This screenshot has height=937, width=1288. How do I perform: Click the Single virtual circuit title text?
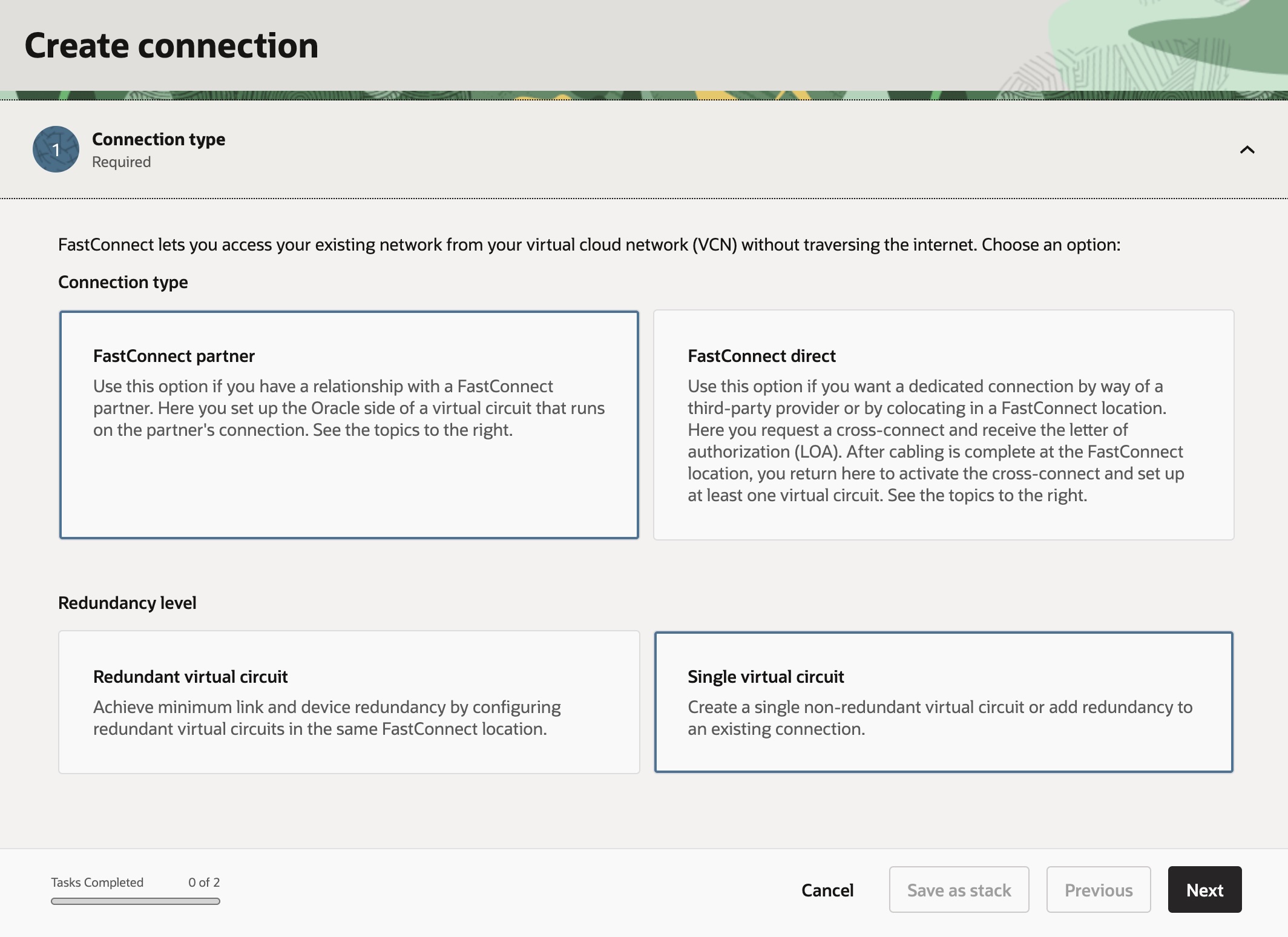[x=765, y=677]
